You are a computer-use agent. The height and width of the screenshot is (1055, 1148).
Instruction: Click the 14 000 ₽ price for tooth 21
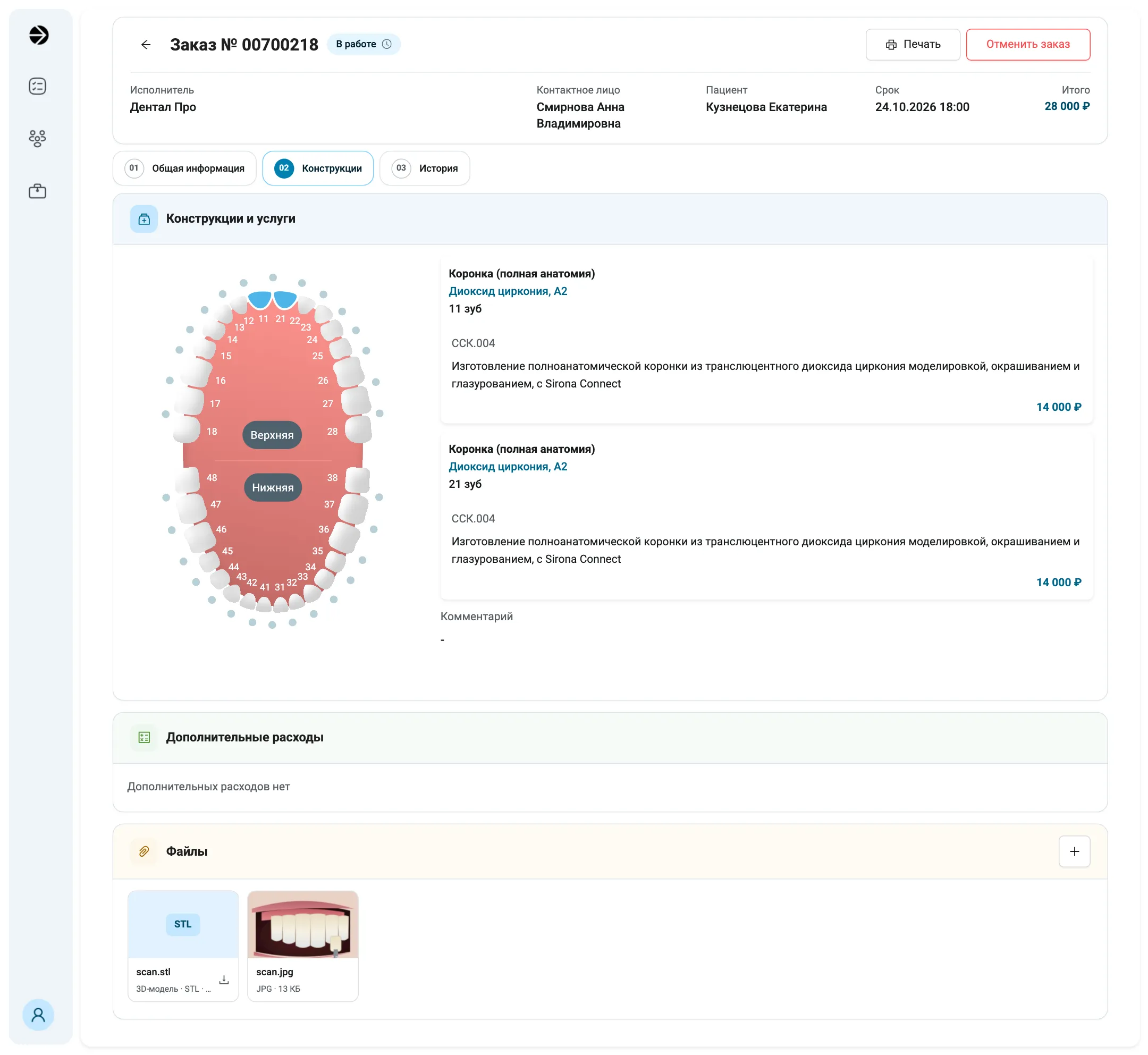click(1059, 583)
